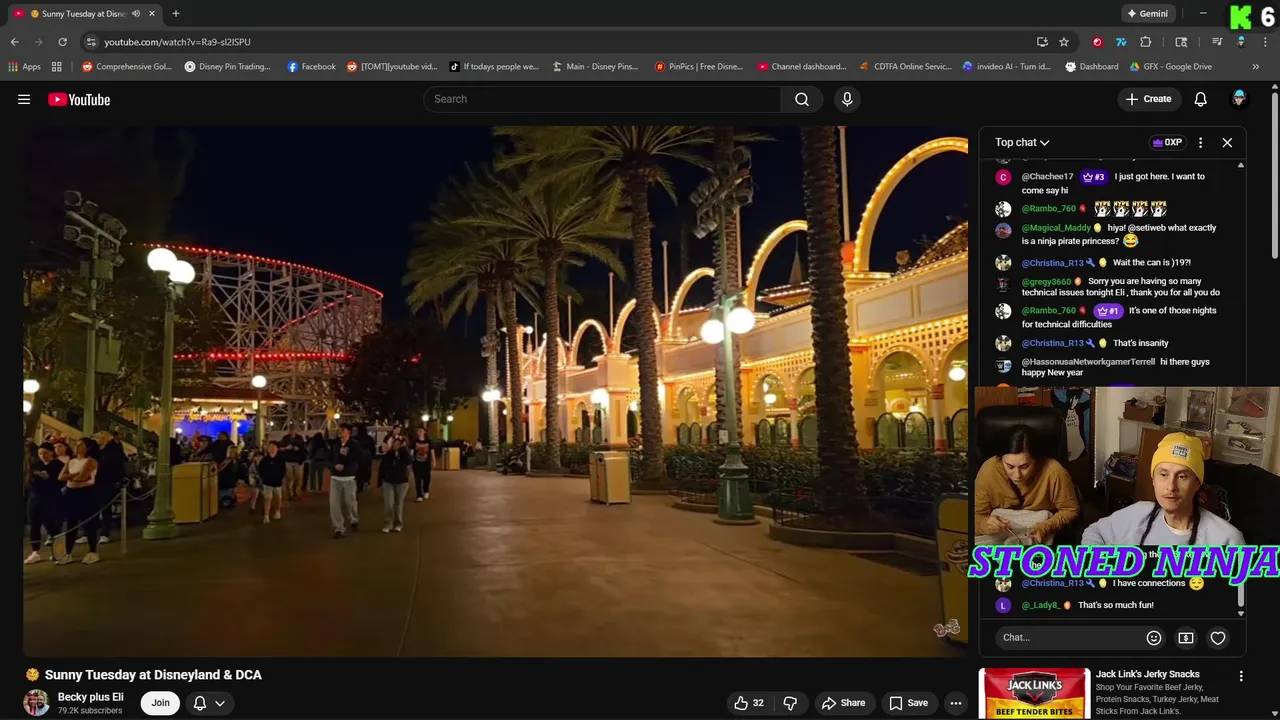The image size is (1280, 720).
Task: Click Chachee17's #3 crown rank badge
Action: [1093, 177]
